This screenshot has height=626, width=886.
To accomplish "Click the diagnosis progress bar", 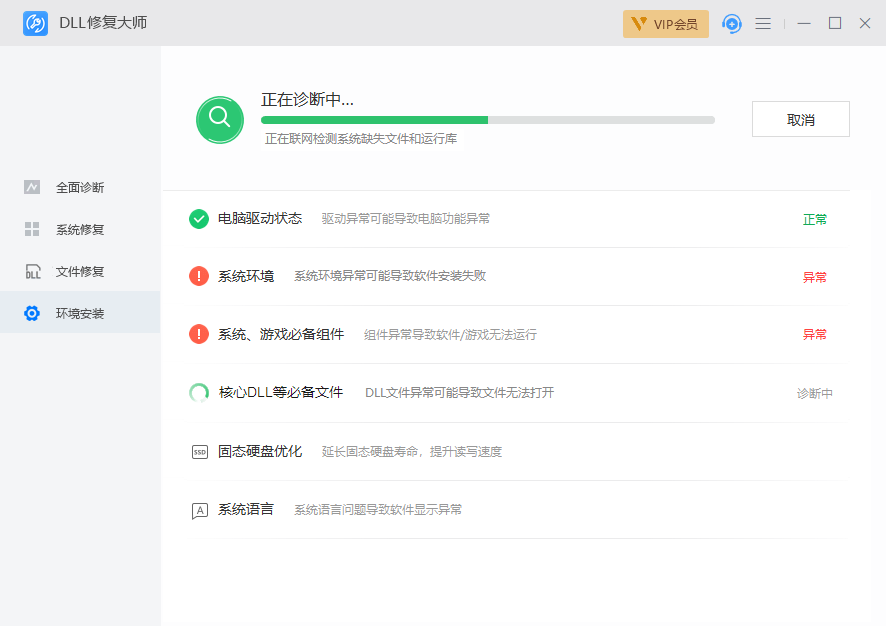I will (x=488, y=120).
